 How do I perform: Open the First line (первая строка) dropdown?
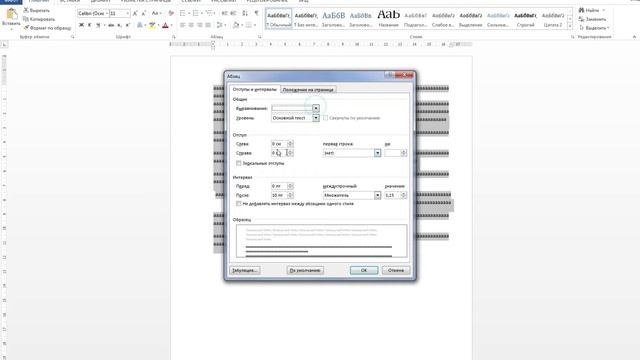coord(378,153)
